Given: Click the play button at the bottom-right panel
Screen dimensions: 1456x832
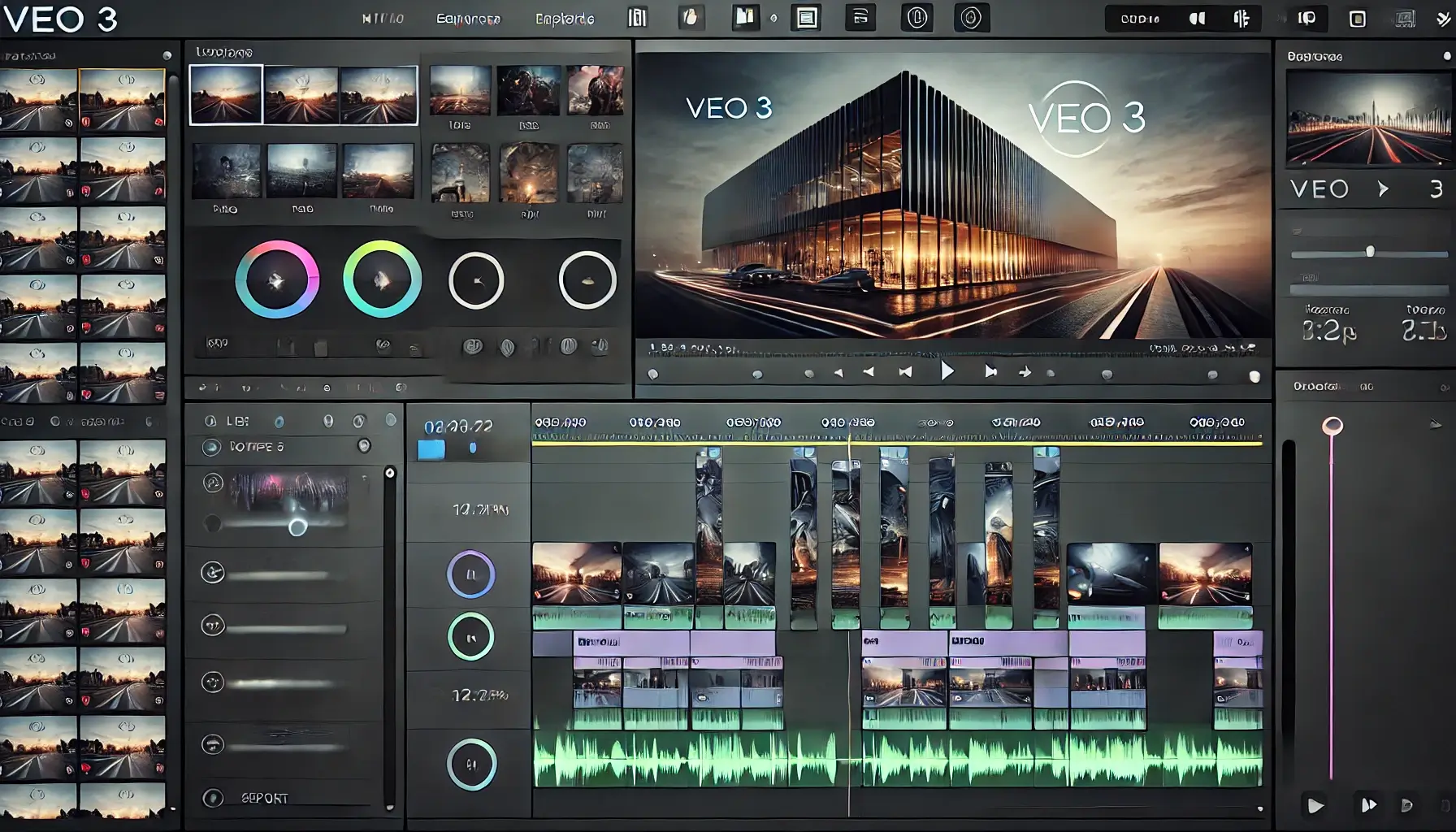Looking at the screenshot, I should click(1315, 806).
